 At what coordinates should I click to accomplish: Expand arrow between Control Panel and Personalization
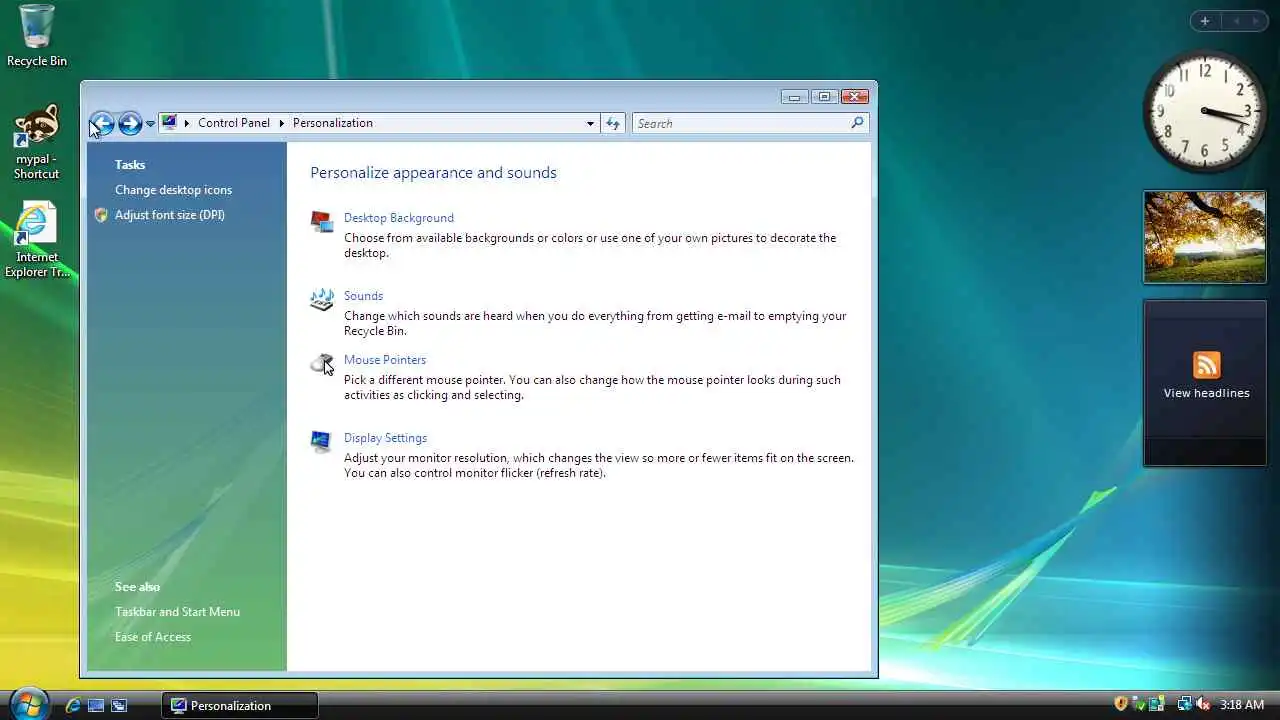[281, 123]
